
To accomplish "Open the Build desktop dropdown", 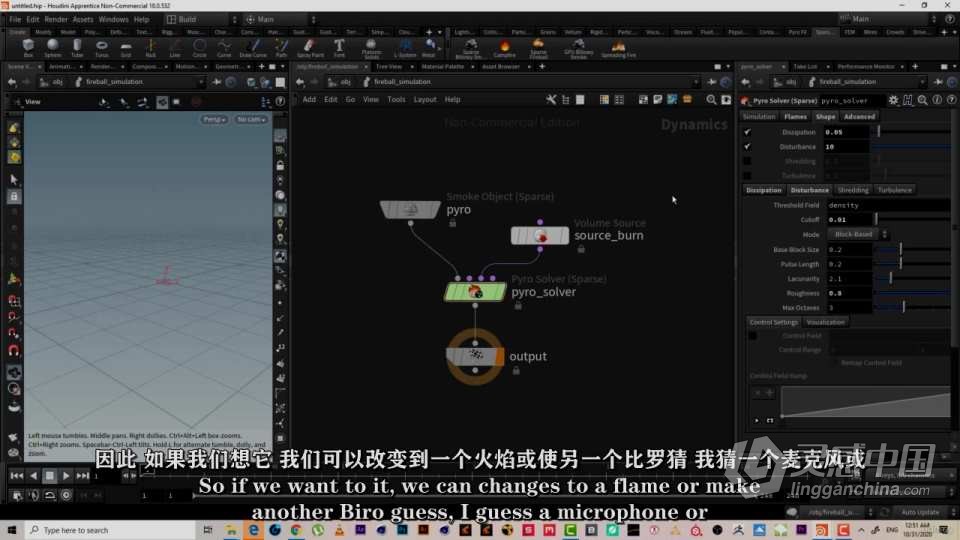I will (201, 20).
